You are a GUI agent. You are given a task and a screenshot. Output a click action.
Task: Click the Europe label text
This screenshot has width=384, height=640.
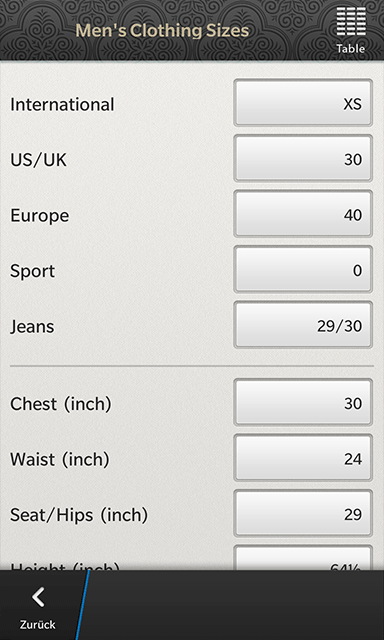click(x=40, y=216)
